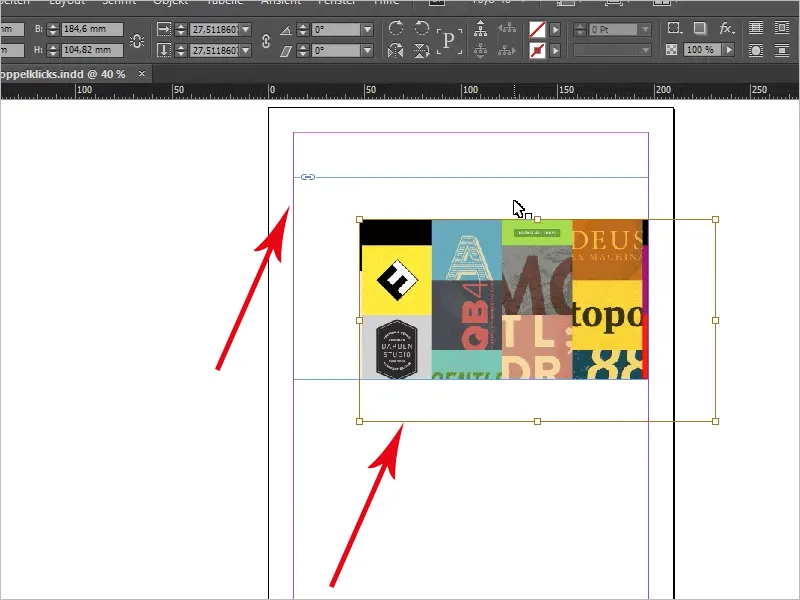Click the shear angle icon
This screenshot has width=800, height=600.
286,51
